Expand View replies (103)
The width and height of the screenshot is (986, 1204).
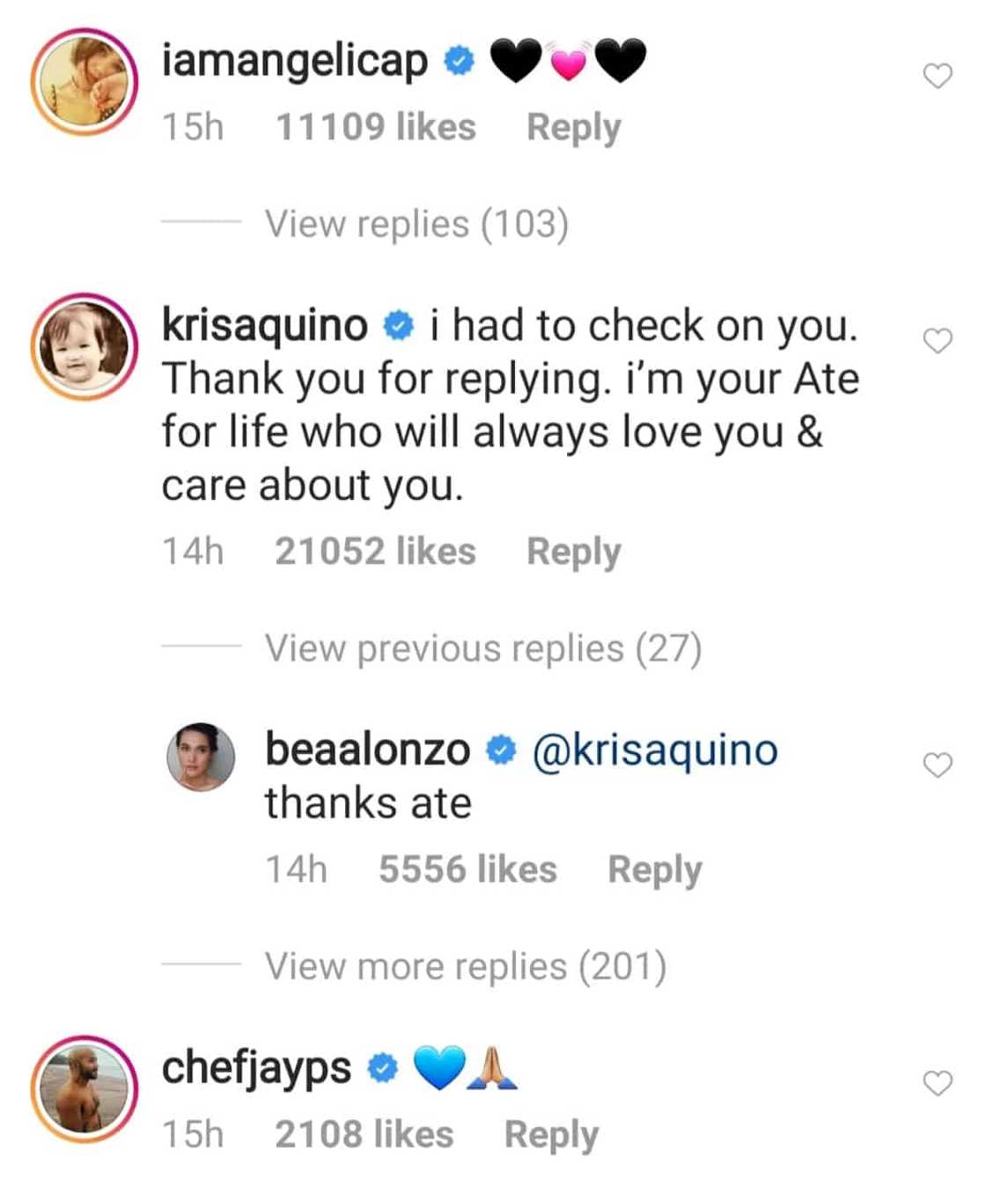(416, 224)
